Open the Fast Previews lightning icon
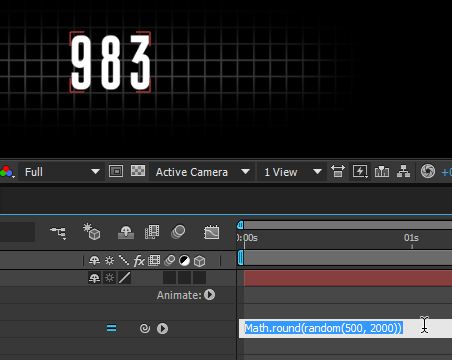This screenshot has width=452, height=360. tap(360, 172)
